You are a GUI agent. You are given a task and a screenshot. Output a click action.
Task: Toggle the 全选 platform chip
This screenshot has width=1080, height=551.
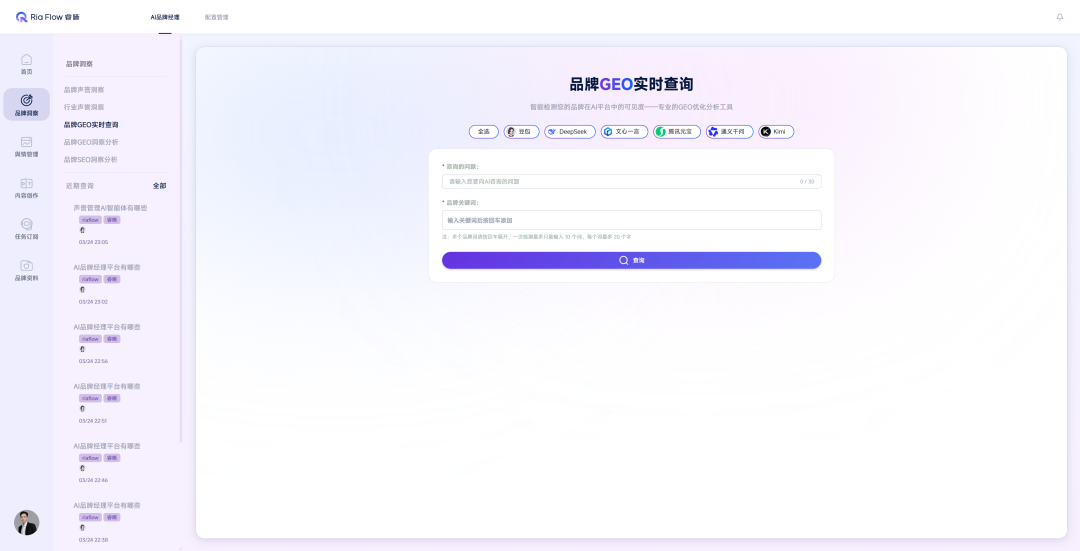(x=483, y=132)
